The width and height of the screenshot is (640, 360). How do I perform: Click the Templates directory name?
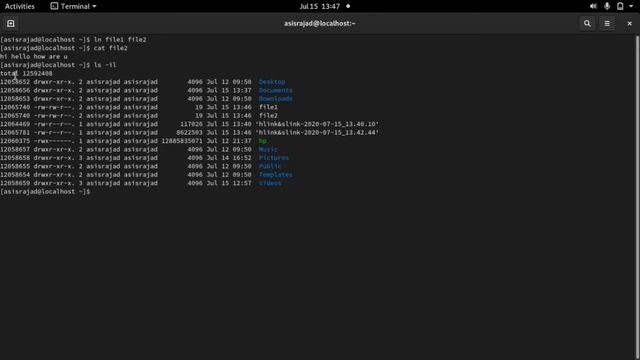click(276, 175)
